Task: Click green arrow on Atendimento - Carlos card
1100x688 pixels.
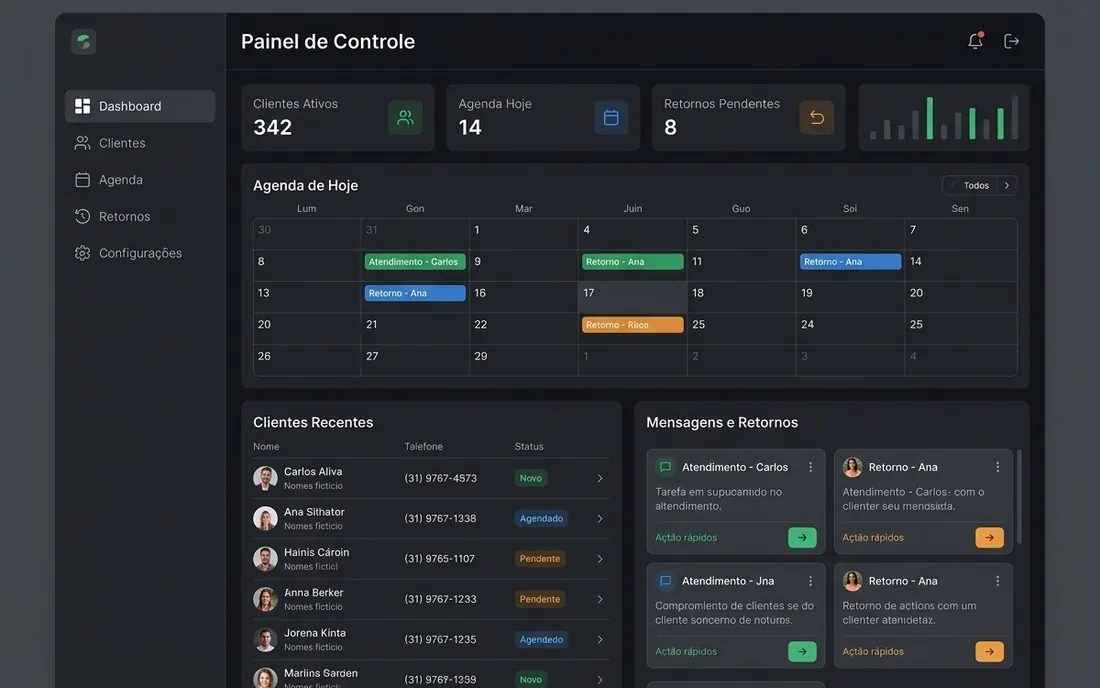Action: [x=802, y=537]
